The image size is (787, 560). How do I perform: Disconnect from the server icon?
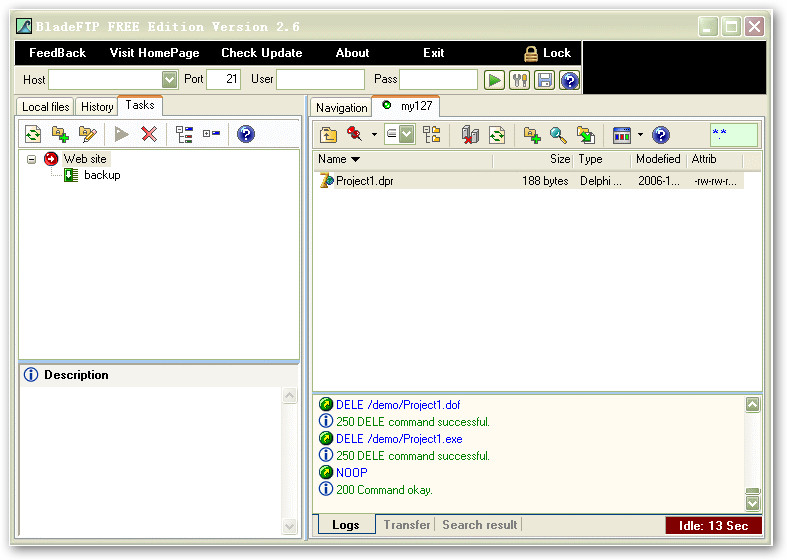[x=470, y=135]
